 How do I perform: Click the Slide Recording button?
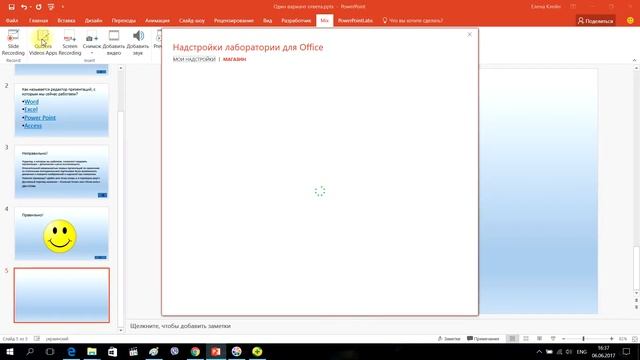pos(13,42)
